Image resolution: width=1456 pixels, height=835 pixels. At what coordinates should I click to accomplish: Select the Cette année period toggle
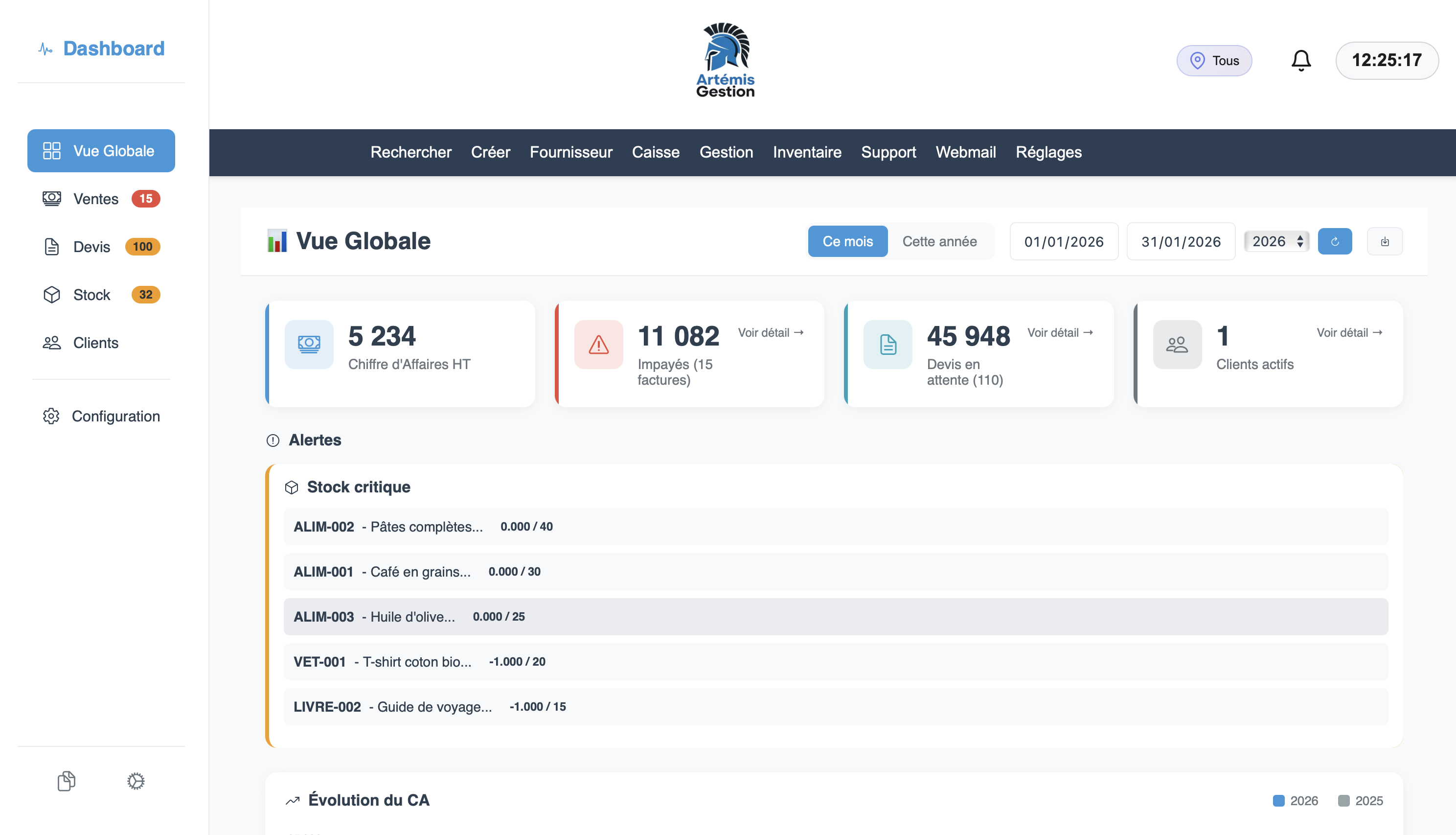click(x=939, y=241)
